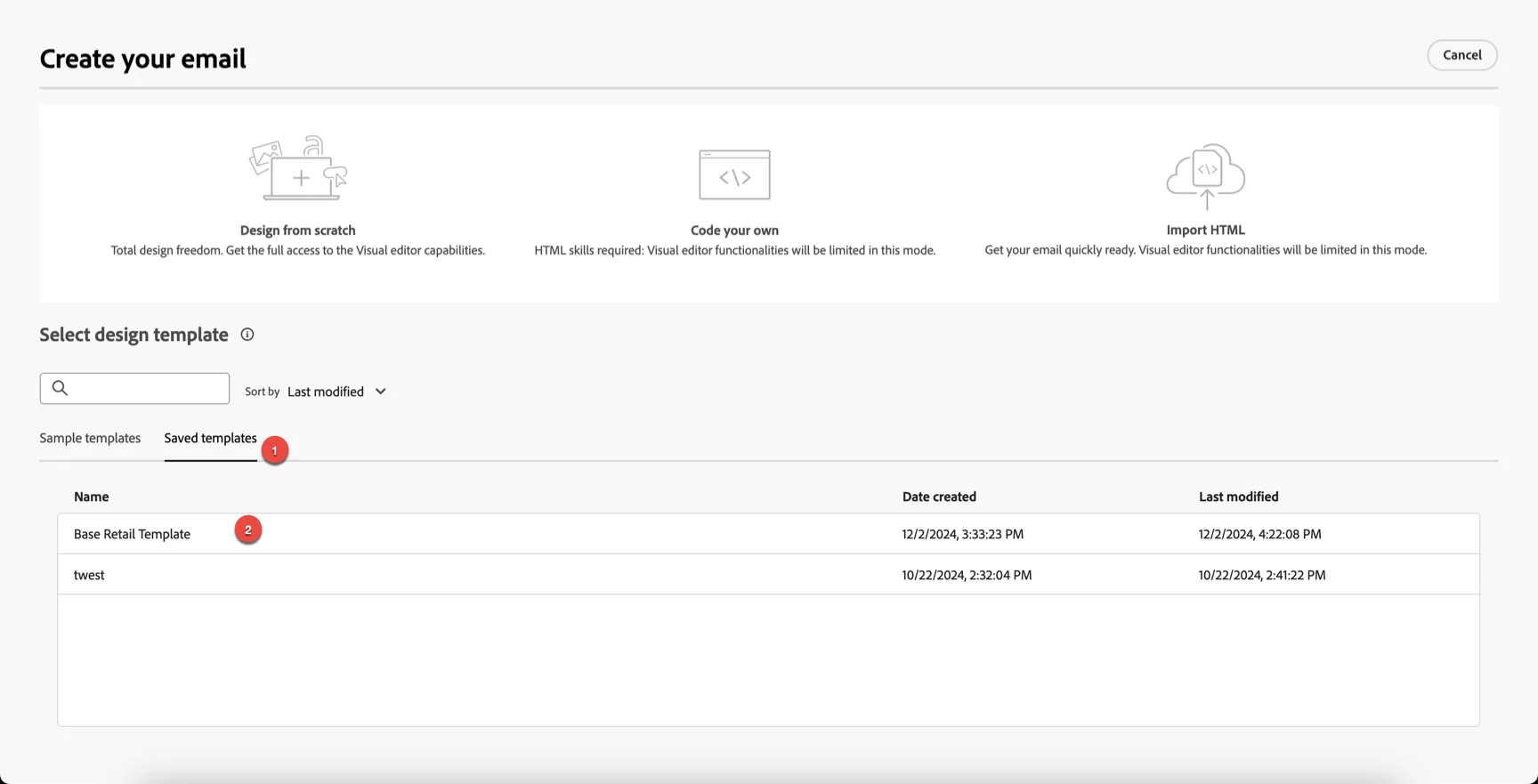Click the Create your email heading
The width and height of the screenshot is (1538, 784).
pyautogui.click(x=142, y=59)
